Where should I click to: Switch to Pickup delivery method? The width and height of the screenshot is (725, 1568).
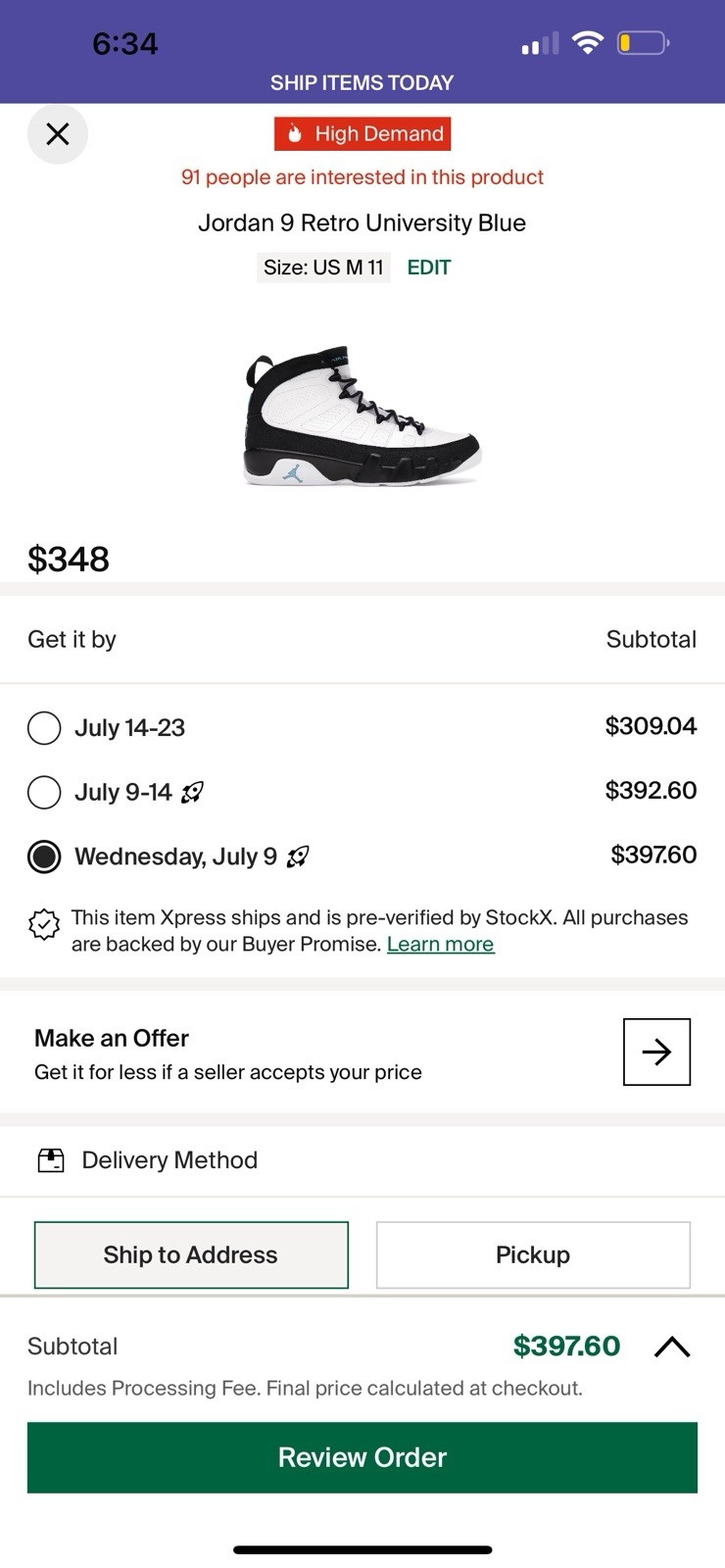(533, 1254)
